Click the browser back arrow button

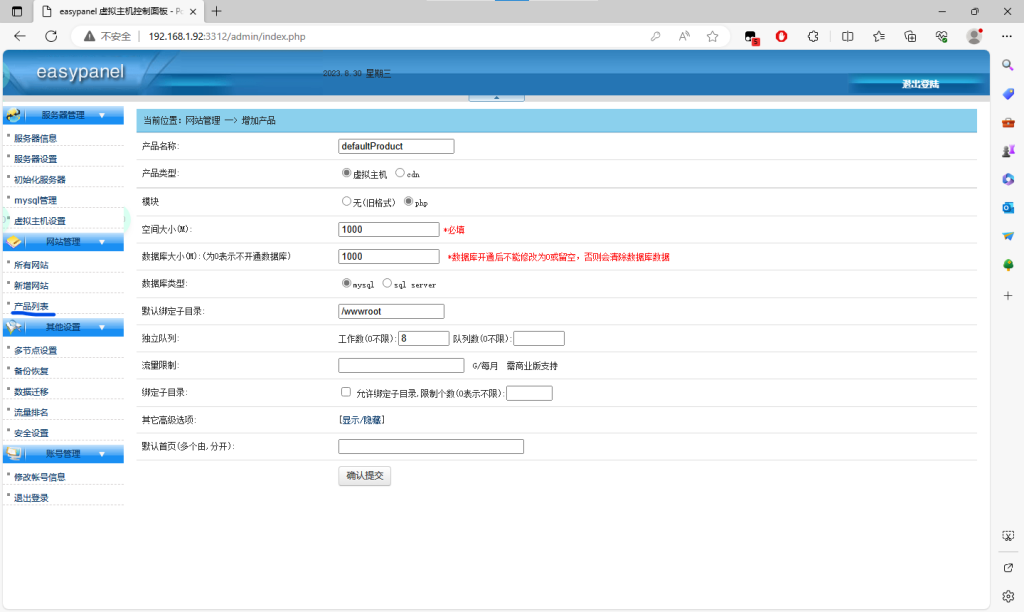20,35
